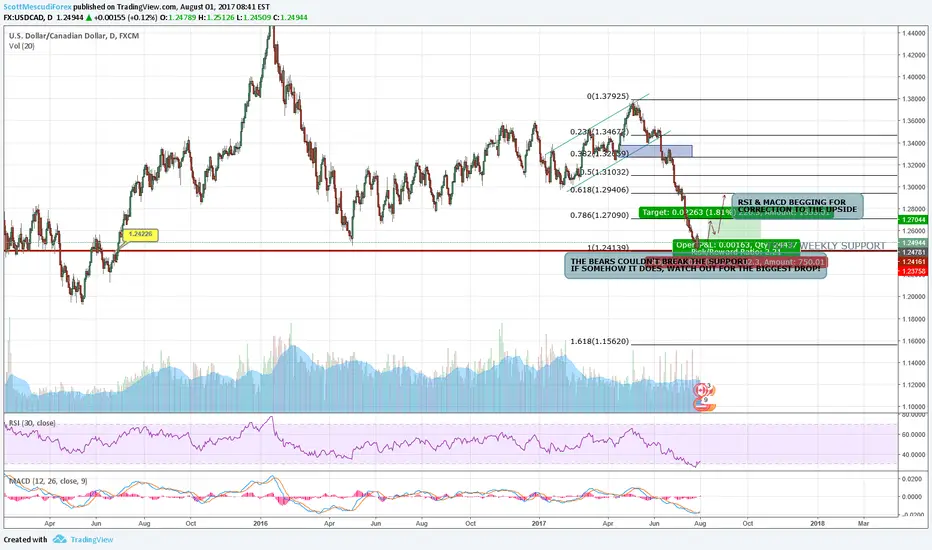932x550 pixels.
Task: Select the yellow 1.24226 price callout
Action: click(140, 234)
